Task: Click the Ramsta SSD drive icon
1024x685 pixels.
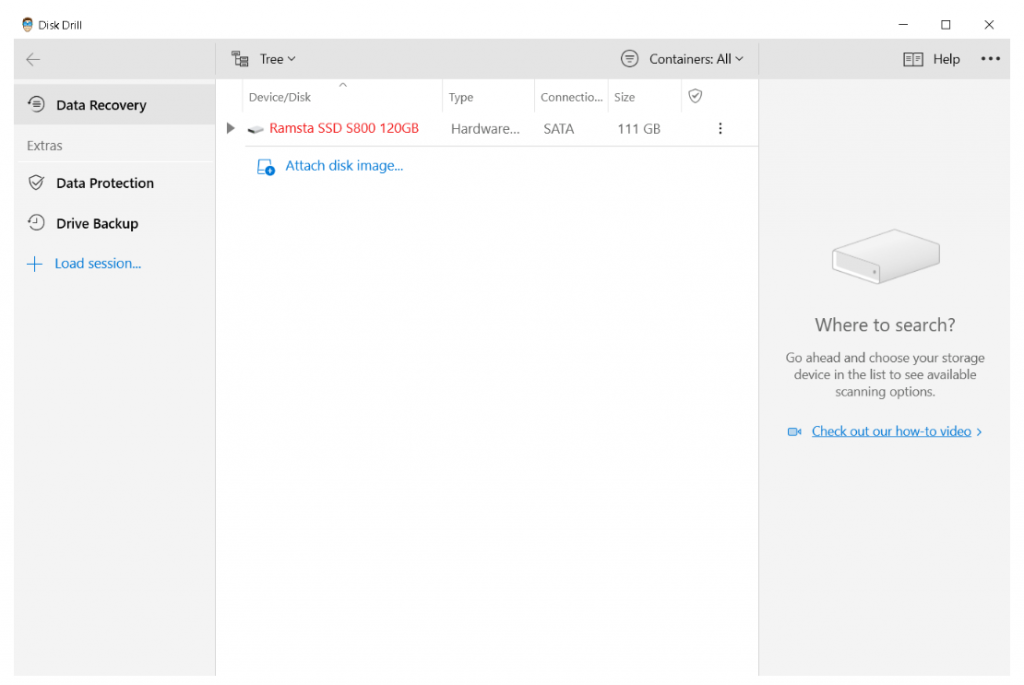Action: click(x=256, y=130)
